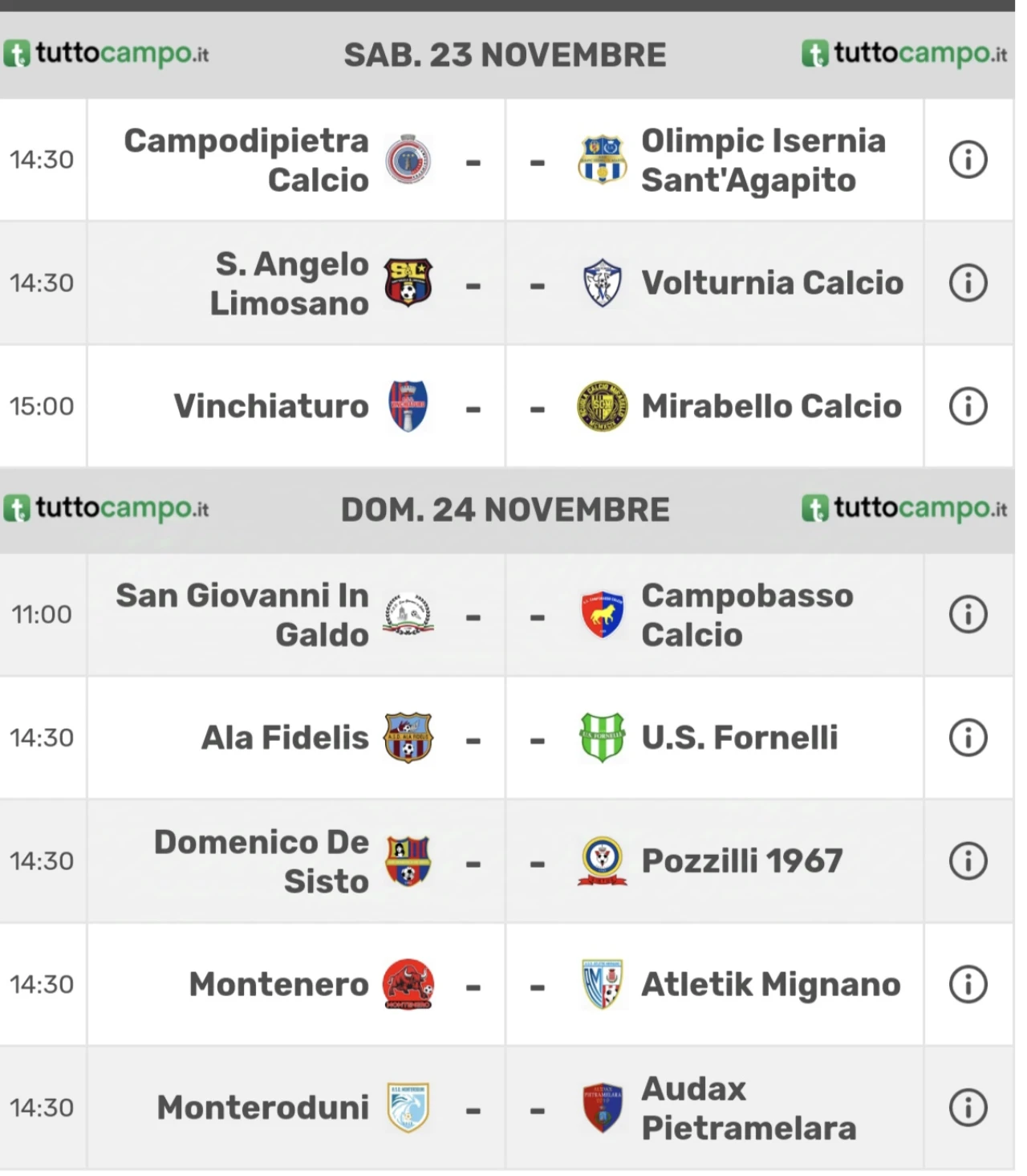View info icon for Ala Fidelis match
The height and width of the screenshot is (1176, 1027).
pyautogui.click(x=968, y=738)
